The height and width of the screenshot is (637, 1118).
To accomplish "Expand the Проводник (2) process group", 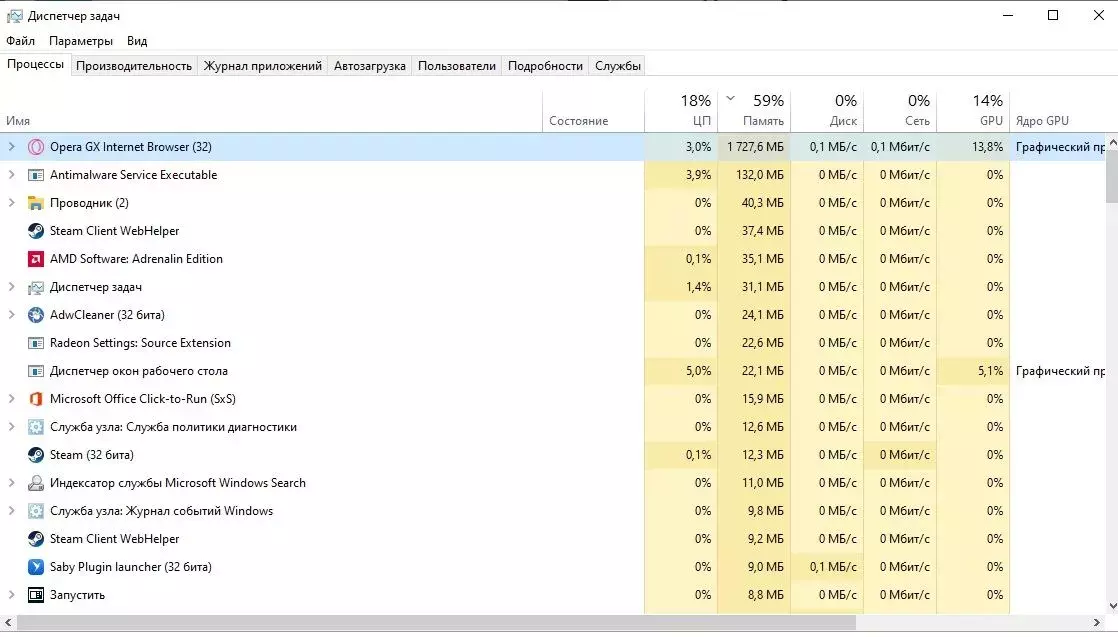I will 11,203.
